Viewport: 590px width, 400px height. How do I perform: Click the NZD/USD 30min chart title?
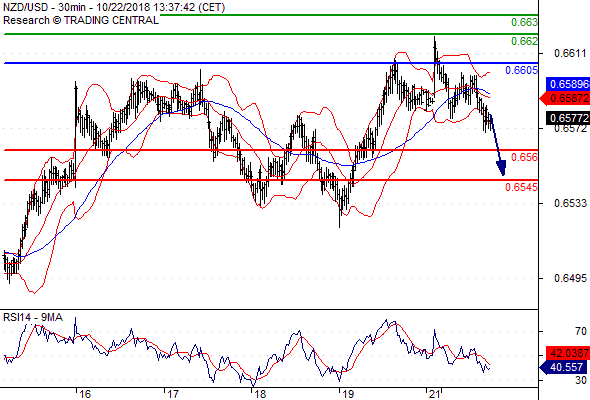click(x=114, y=8)
